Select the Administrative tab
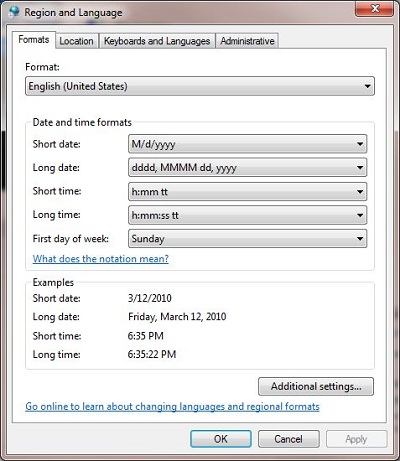 [247, 41]
